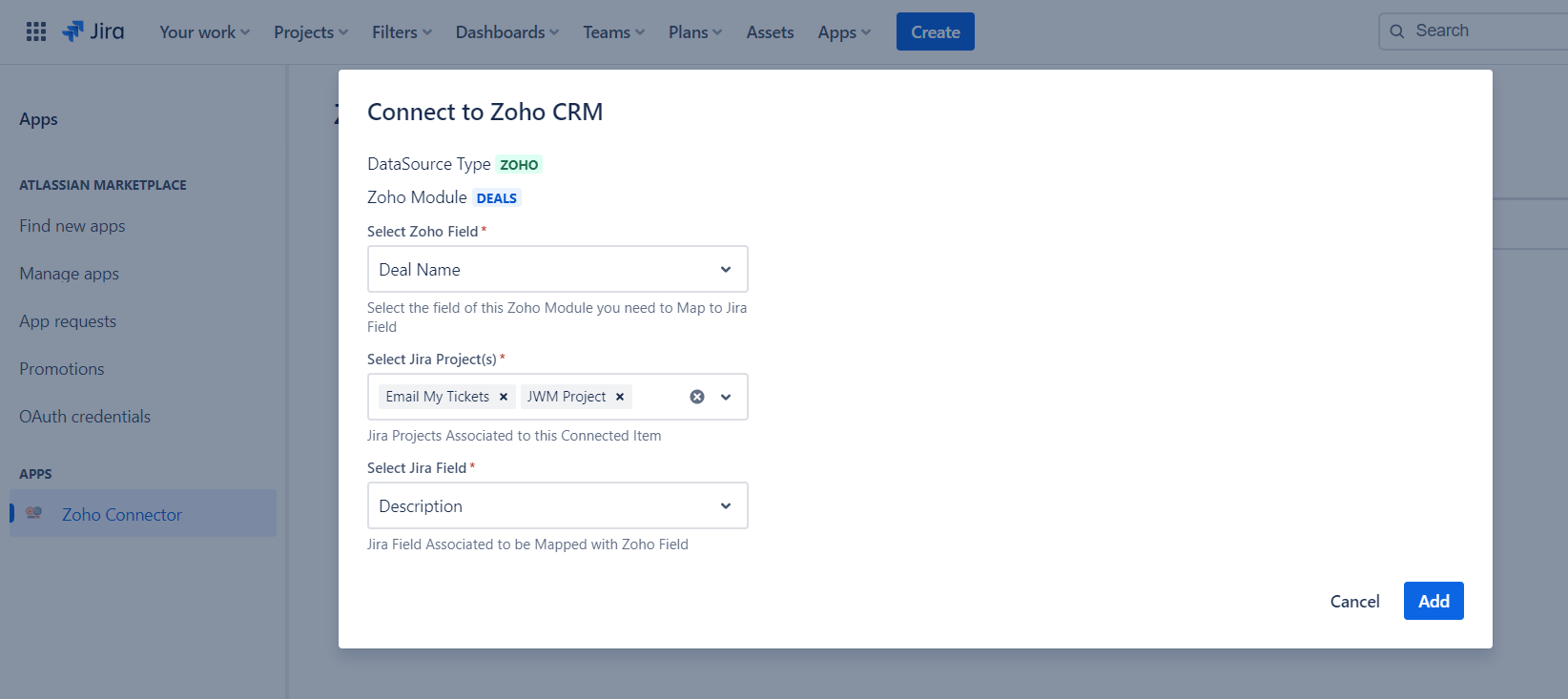This screenshot has width=1568, height=699.
Task: Click the Zoho Connector app icon
Action: click(x=34, y=513)
